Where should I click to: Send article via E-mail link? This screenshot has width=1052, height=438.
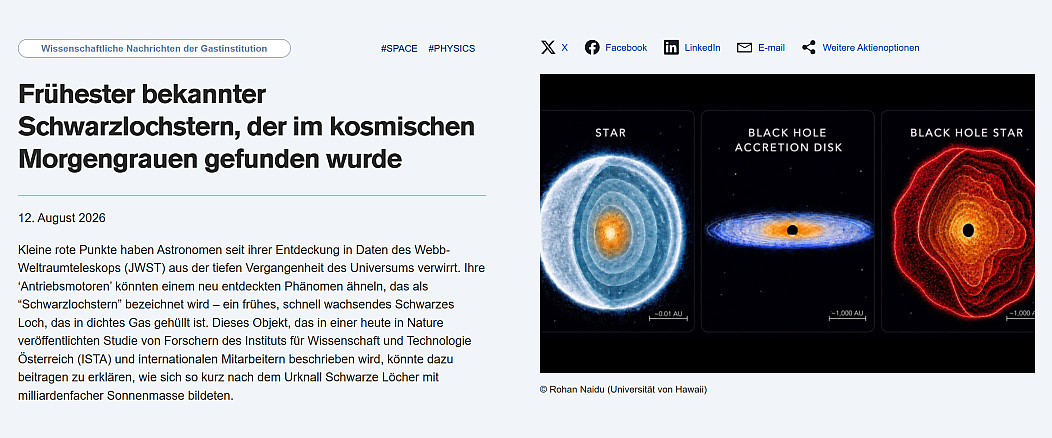(x=772, y=48)
